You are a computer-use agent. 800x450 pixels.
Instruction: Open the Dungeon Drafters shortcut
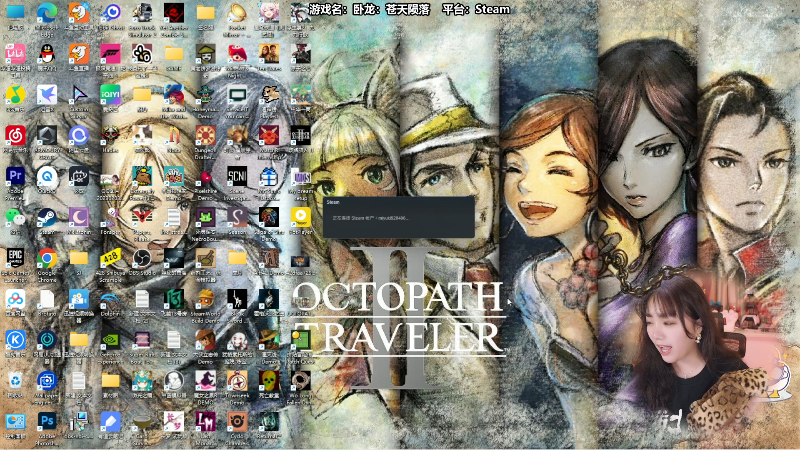pos(205,136)
